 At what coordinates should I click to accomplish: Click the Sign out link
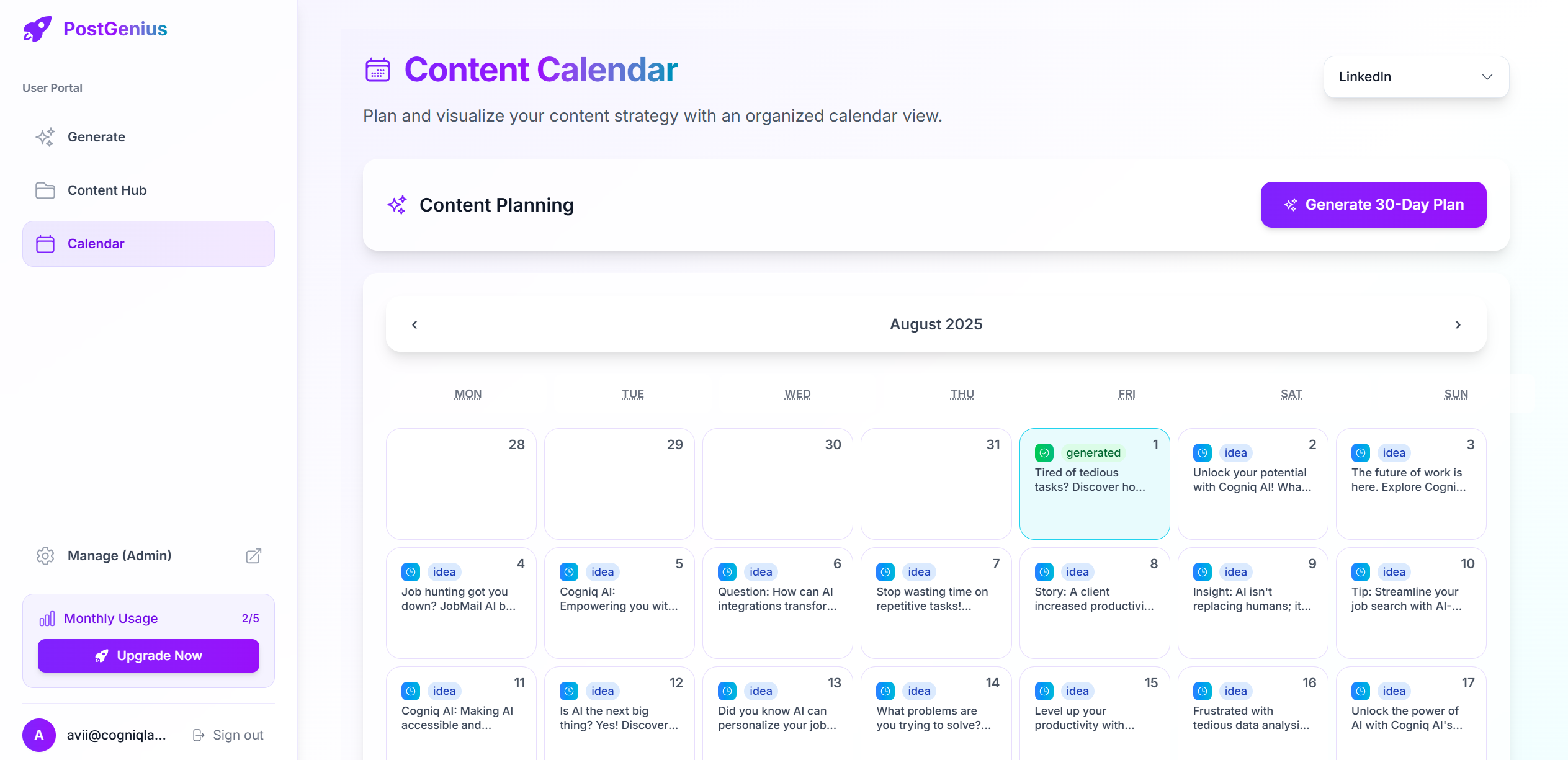[x=228, y=735]
